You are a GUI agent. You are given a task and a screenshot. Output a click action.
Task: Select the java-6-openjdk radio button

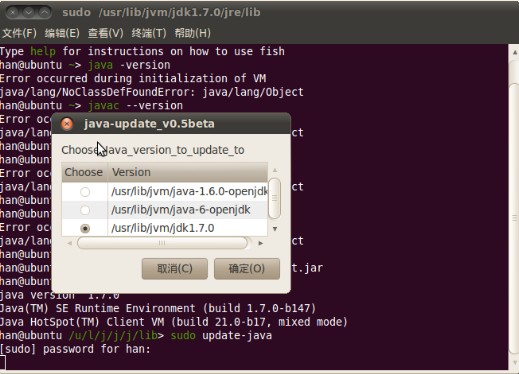(85, 210)
